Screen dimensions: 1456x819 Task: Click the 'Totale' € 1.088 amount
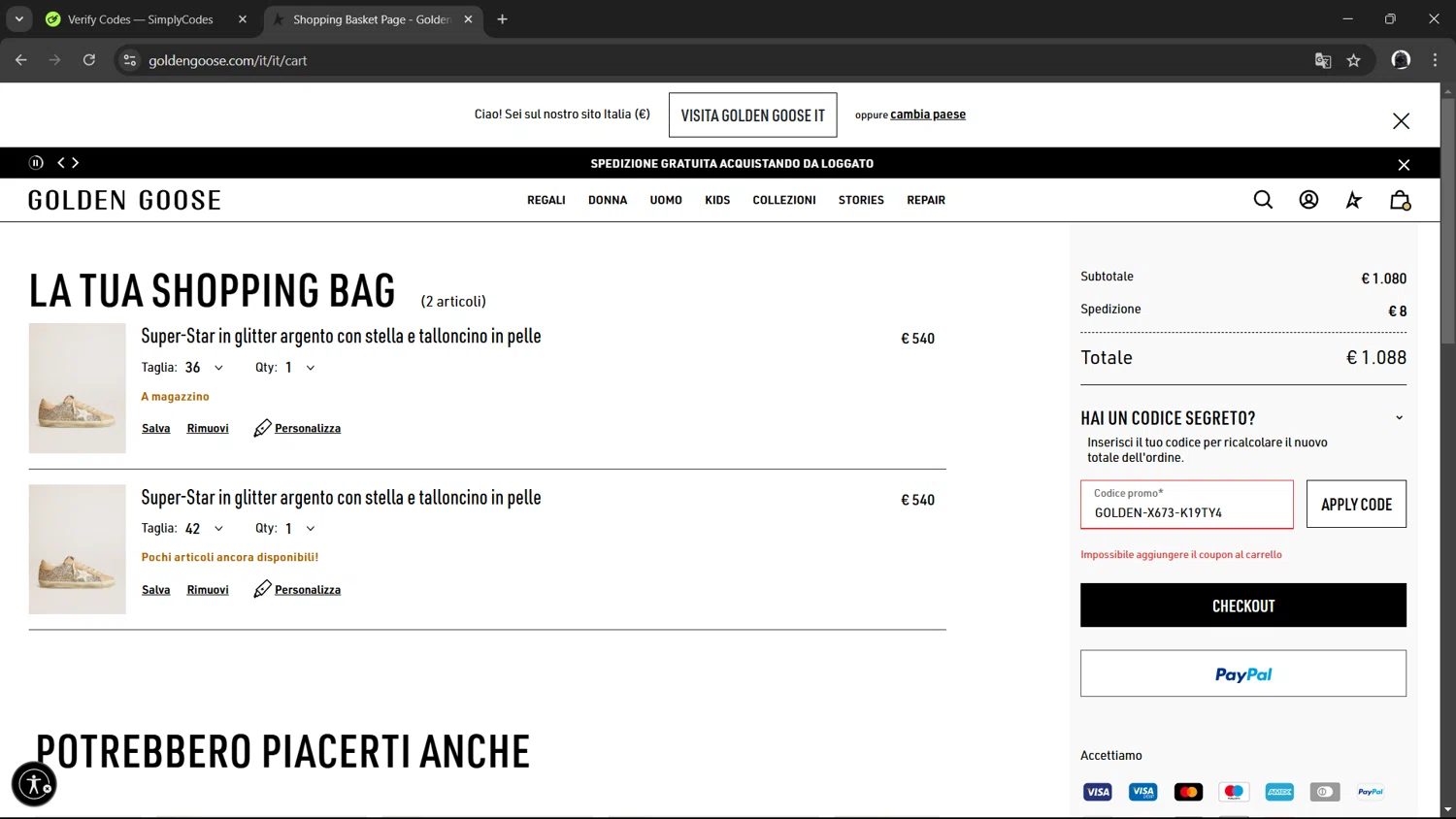click(x=1376, y=357)
